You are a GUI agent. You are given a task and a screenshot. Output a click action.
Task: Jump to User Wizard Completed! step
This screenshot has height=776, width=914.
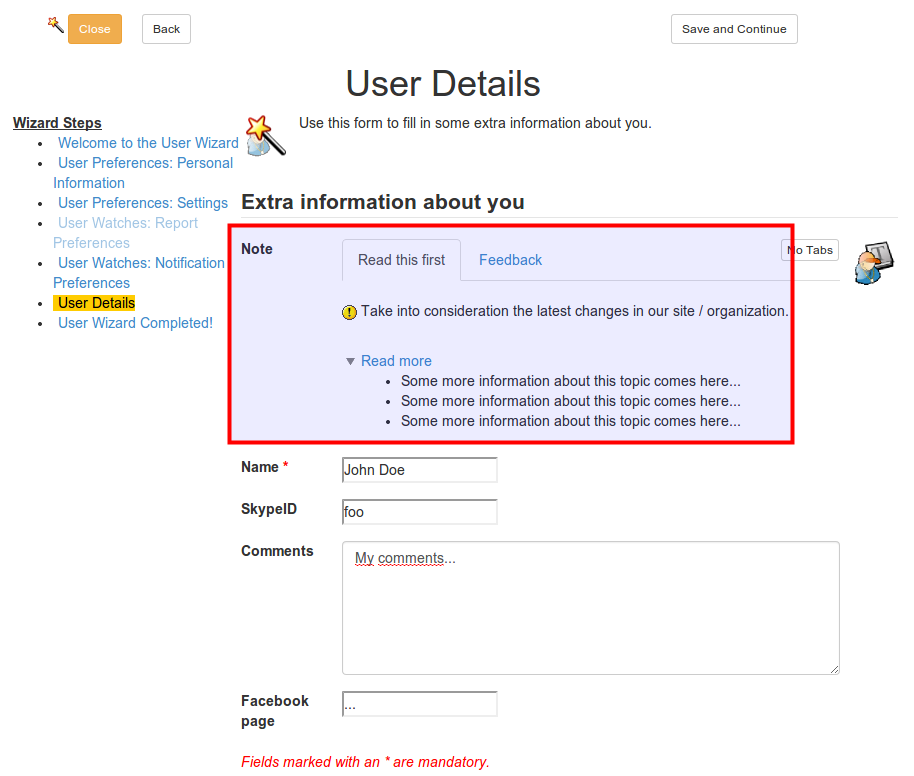pos(135,323)
